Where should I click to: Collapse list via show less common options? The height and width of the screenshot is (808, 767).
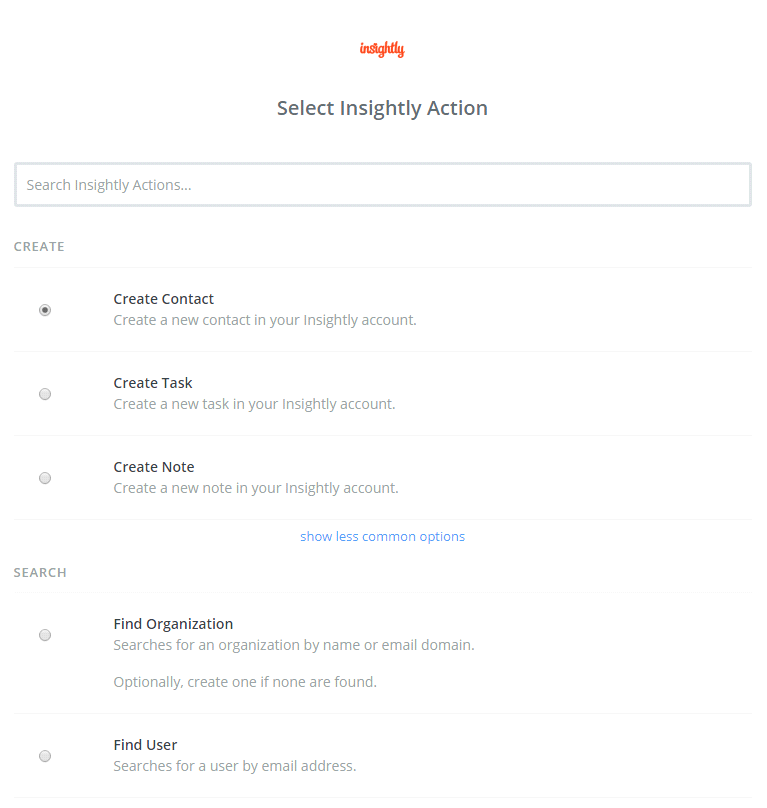382,537
